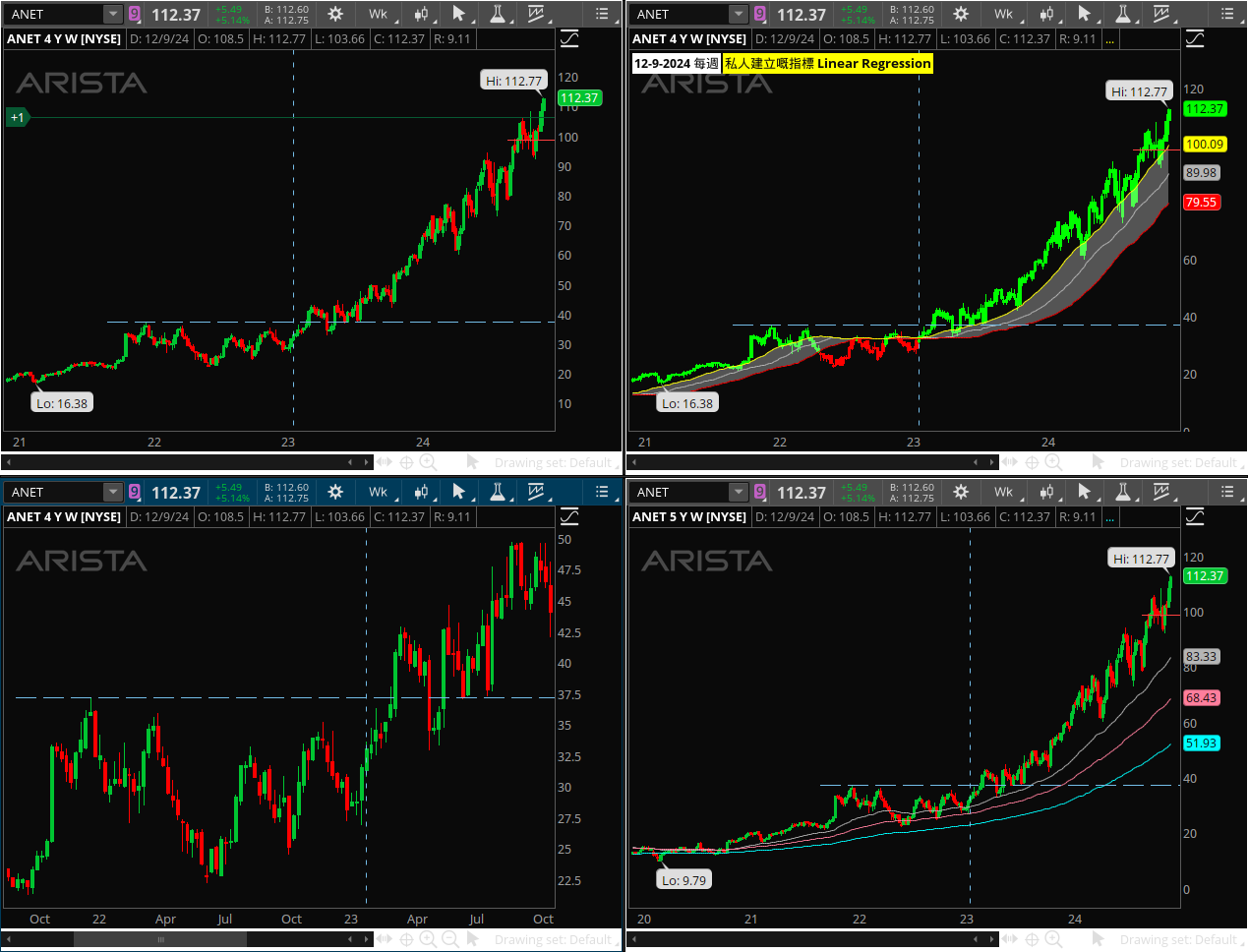Open settings gear in ANET 5 Y W chart
Screen dimensions: 1248x952
(x=961, y=492)
